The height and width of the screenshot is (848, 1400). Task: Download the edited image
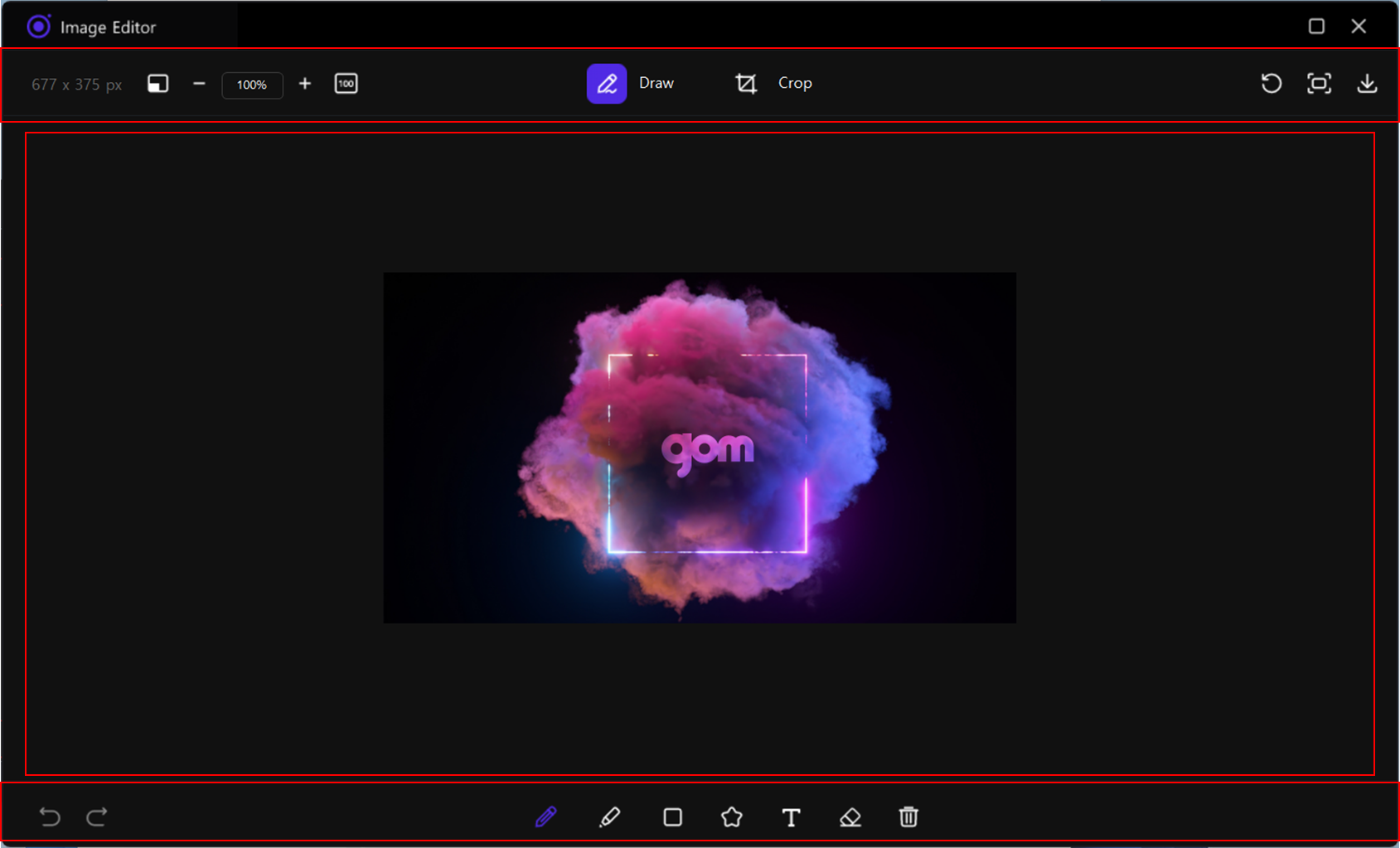1368,83
